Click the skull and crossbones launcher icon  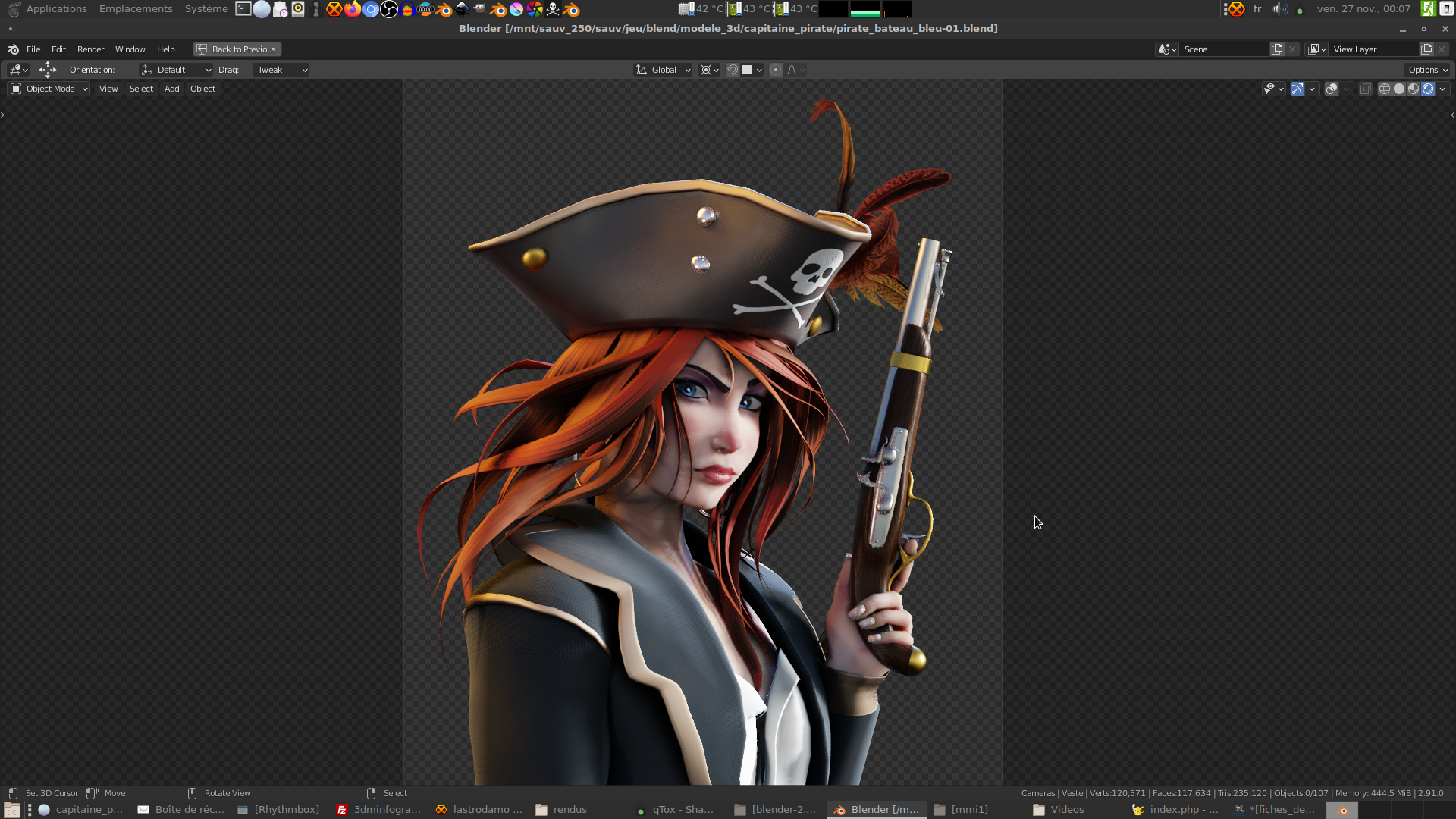(x=553, y=9)
